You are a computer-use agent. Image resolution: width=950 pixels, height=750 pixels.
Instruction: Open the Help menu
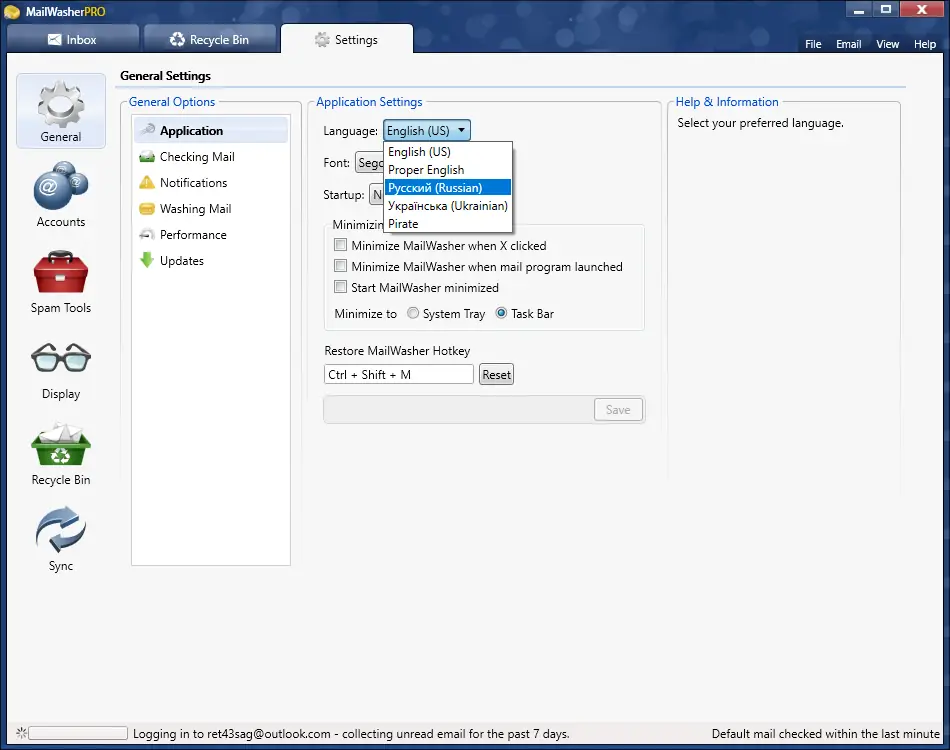(925, 44)
